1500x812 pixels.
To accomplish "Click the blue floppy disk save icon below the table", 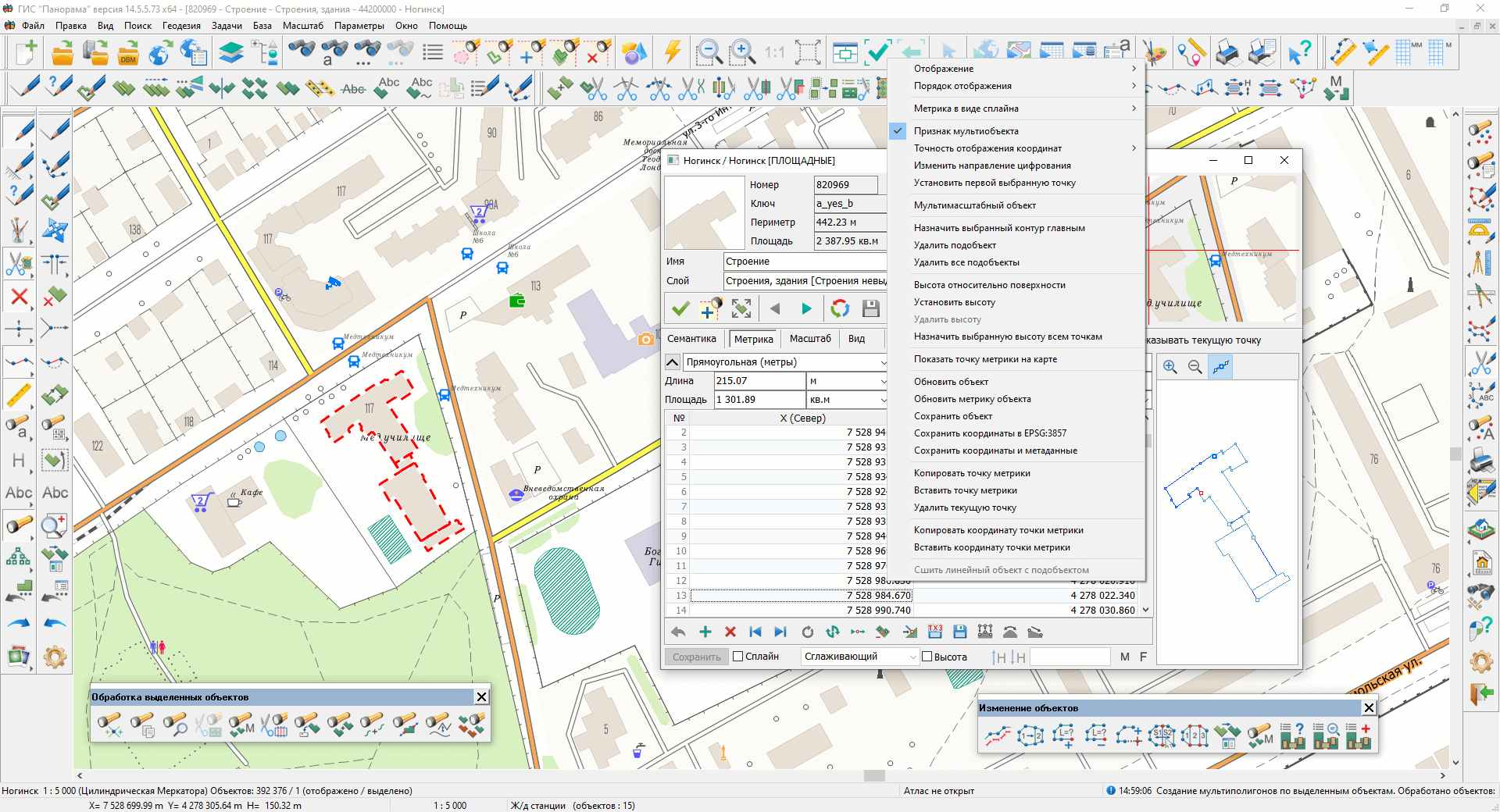I will 960,632.
